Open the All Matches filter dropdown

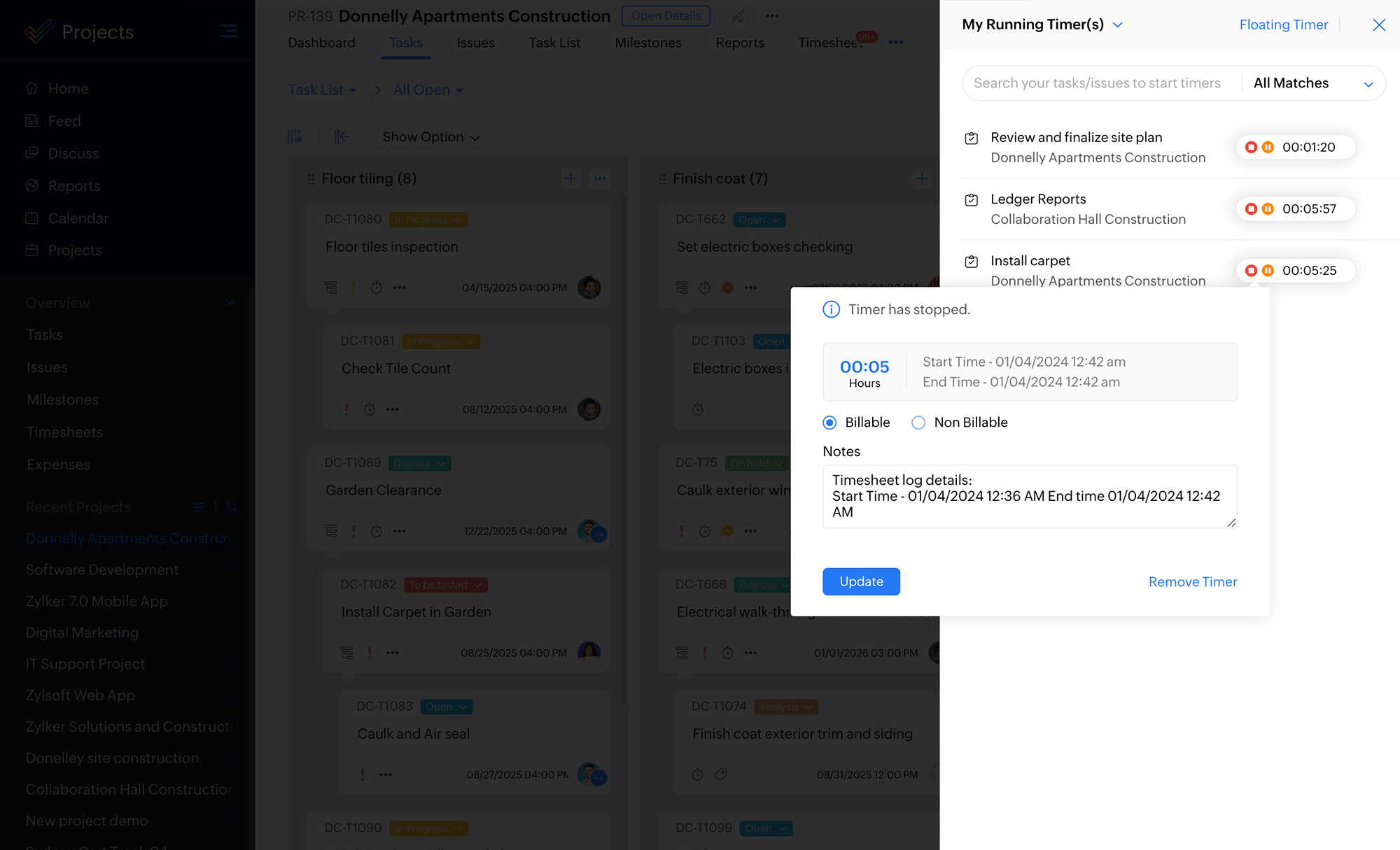[1312, 83]
